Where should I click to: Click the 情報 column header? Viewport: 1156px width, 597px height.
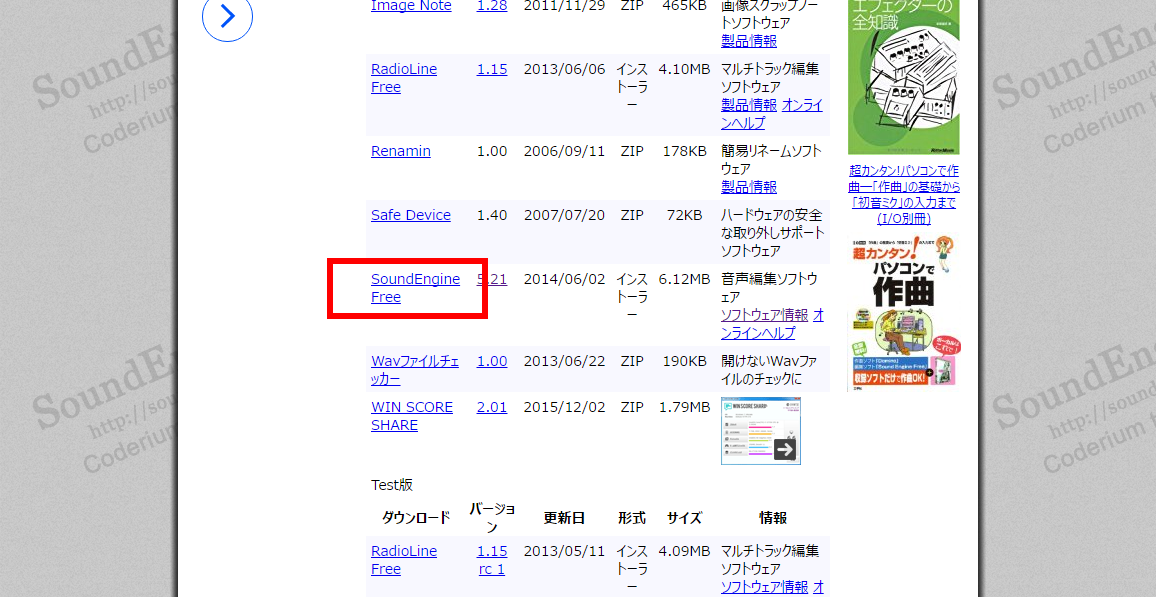773,518
